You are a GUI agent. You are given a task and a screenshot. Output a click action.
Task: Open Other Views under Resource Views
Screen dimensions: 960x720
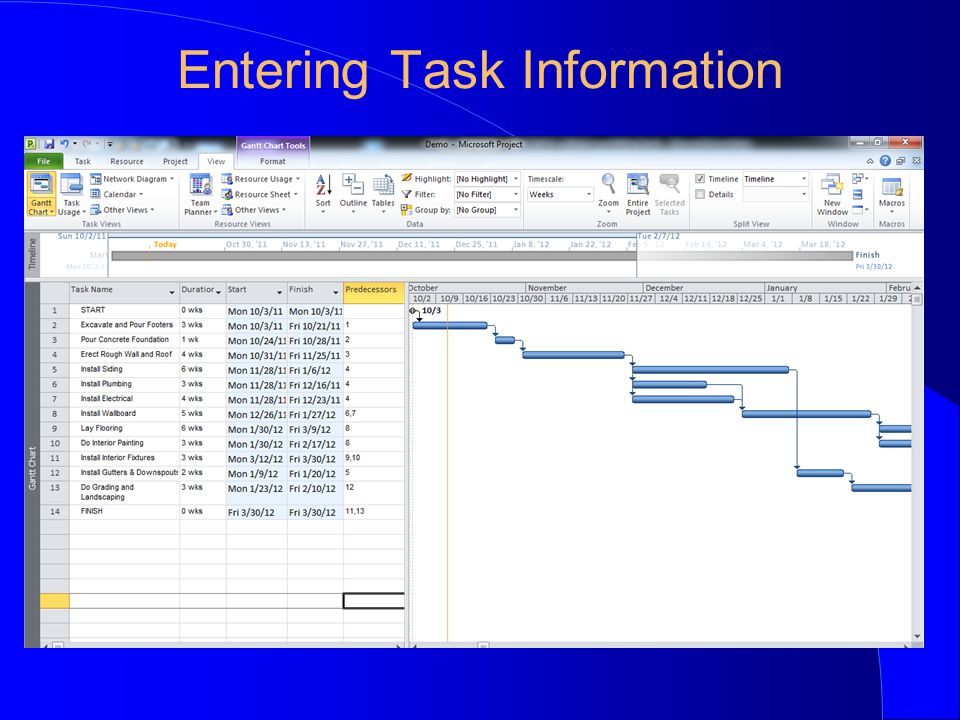[x=254, y=209]
